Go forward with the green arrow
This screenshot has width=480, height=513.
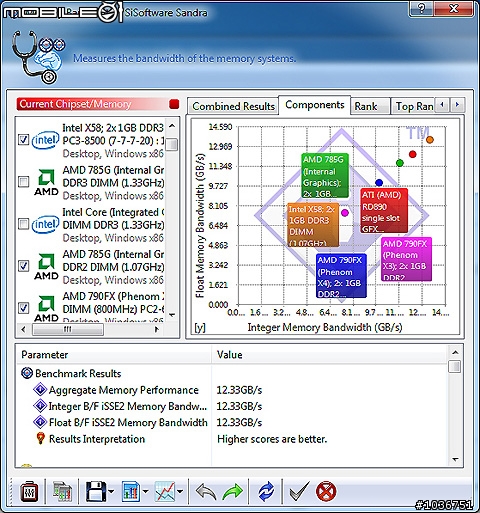[232, 492]
